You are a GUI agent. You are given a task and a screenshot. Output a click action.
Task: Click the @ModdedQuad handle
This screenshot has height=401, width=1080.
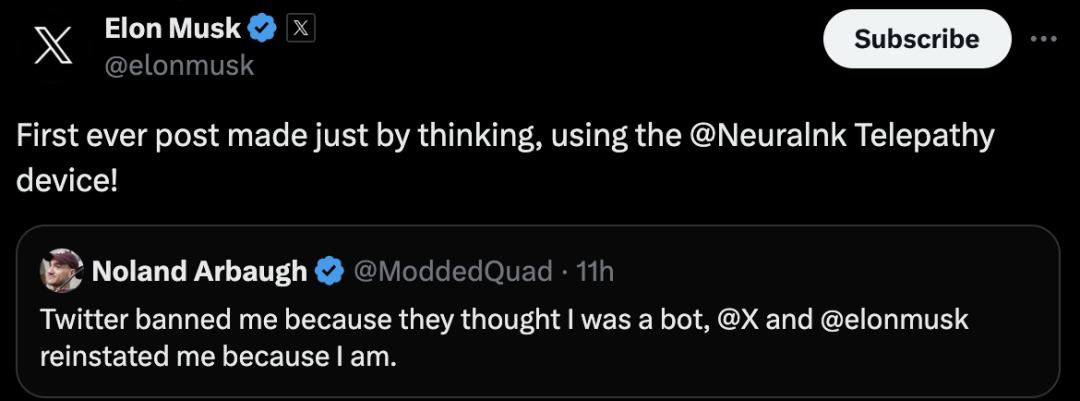pyautogui.click(x=452, y=271)
